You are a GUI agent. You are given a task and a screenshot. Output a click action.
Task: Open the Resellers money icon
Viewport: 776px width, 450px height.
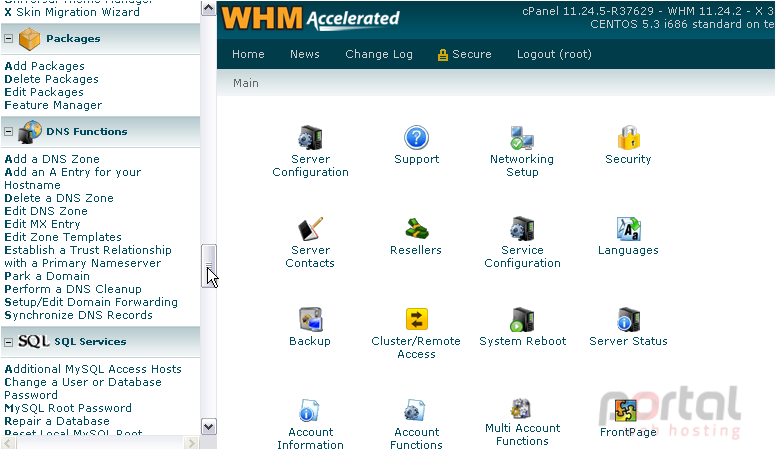tap(416, 229)
